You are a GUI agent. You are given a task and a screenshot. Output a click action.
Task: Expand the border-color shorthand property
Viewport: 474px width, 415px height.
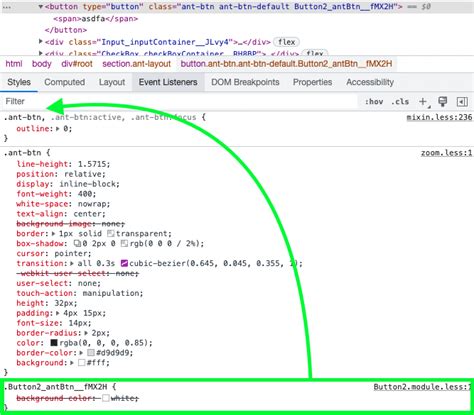click(81, 353)
